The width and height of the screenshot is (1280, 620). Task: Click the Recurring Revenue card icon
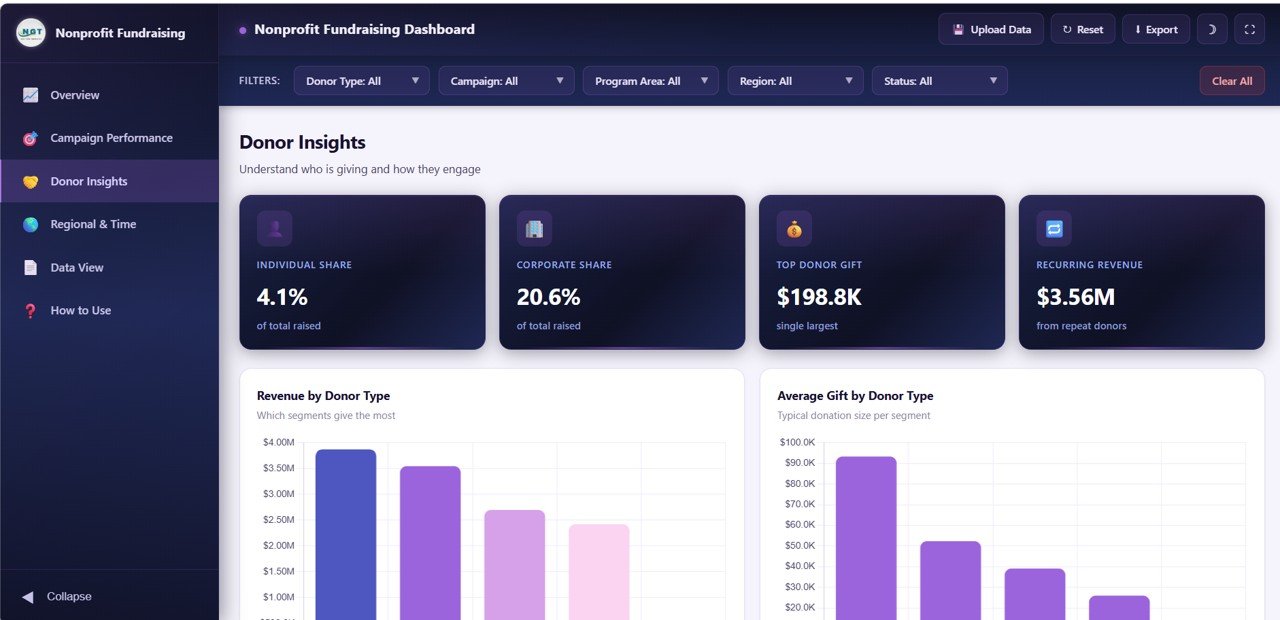(x=1054, y=227)
